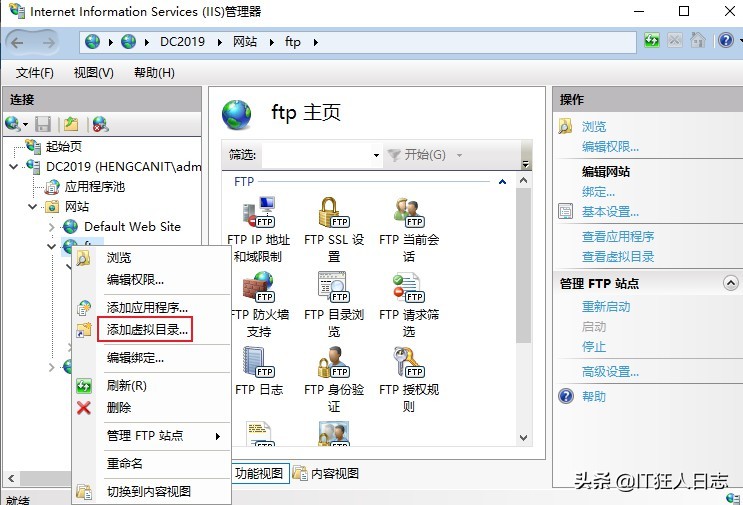The width and height of the screenshot is (743, 505).
Task: Click the 绑定... link in the actions pane
Action: [x=598, y=192]
